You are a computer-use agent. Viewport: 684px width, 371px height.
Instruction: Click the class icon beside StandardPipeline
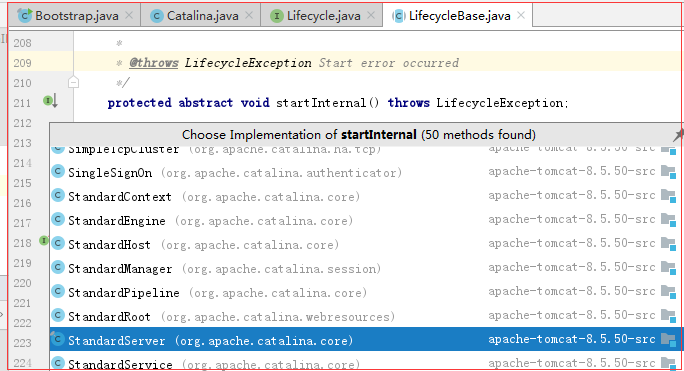(x=58, y=291)
